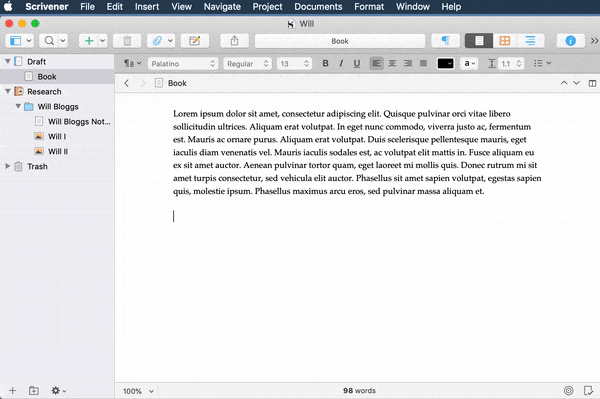
Task: Open the 100% zoom dropdown
Action: pos(138,391)
